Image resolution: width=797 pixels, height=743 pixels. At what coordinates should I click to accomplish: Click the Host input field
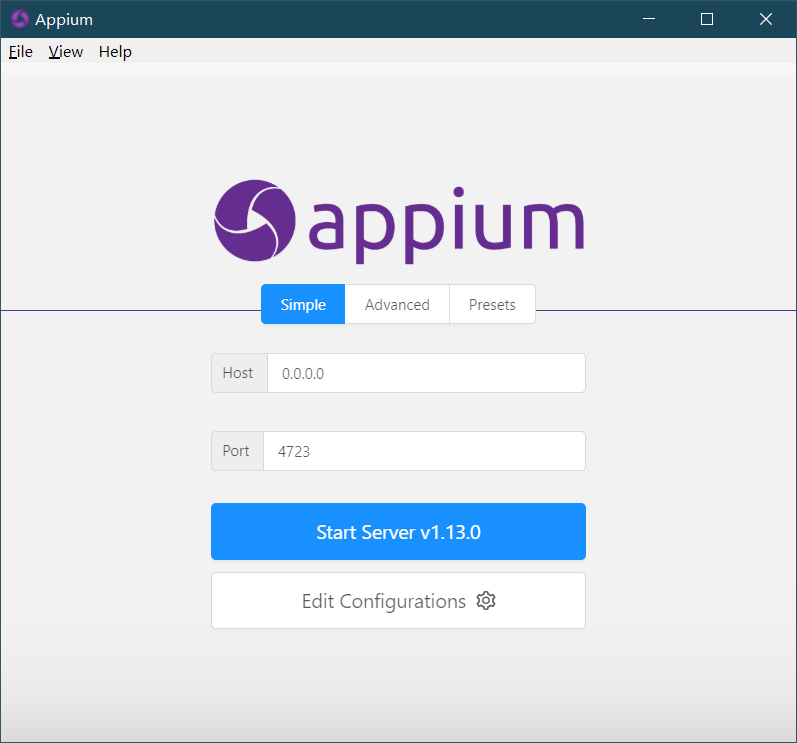click(x=426, y=373)
